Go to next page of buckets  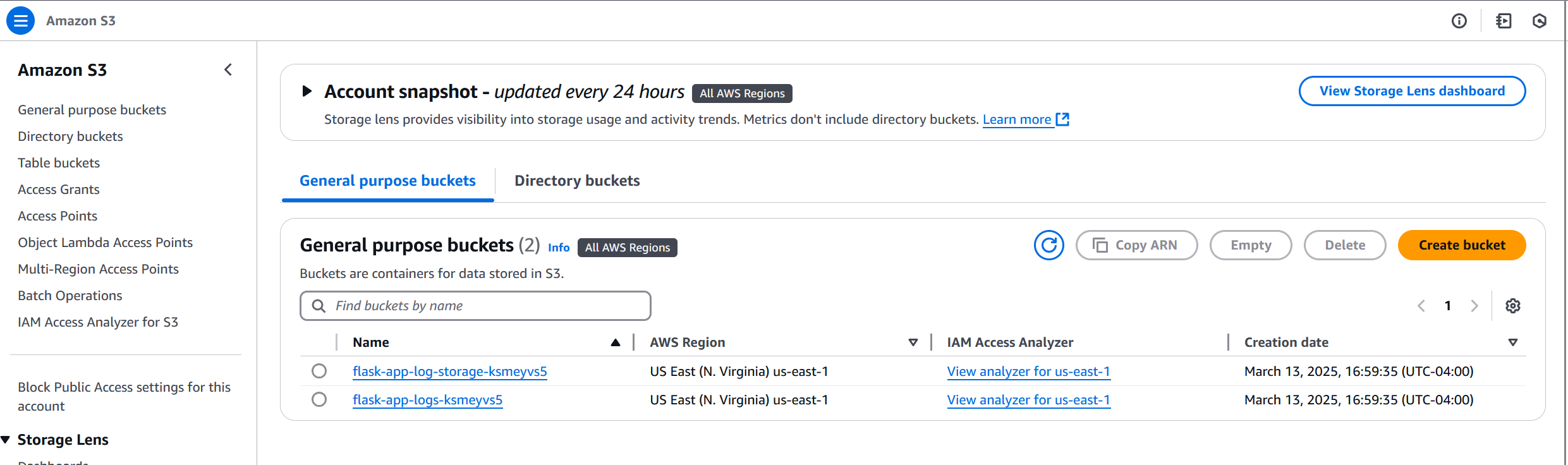(1474, 306)
